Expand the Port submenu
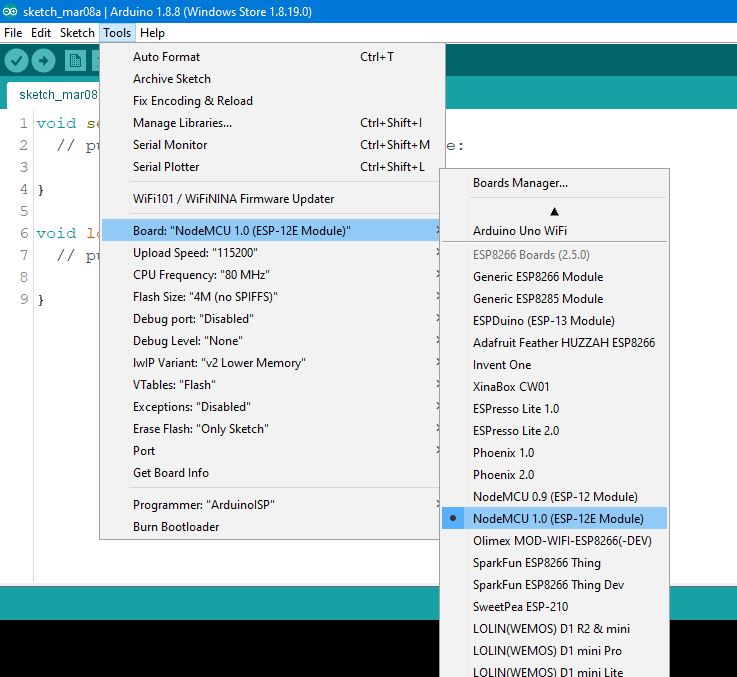 271,451
